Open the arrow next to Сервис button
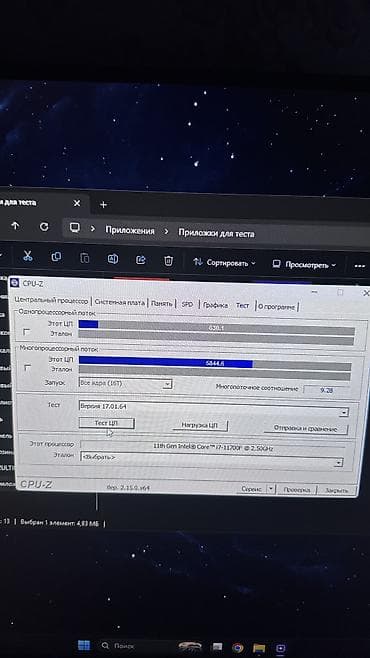The width and height of the screenshot is (370, 658). [271, 489]
